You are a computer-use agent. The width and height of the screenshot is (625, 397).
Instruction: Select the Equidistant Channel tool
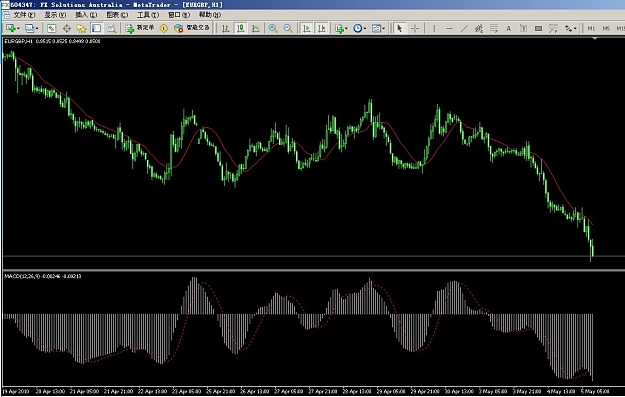pos(479,28)
